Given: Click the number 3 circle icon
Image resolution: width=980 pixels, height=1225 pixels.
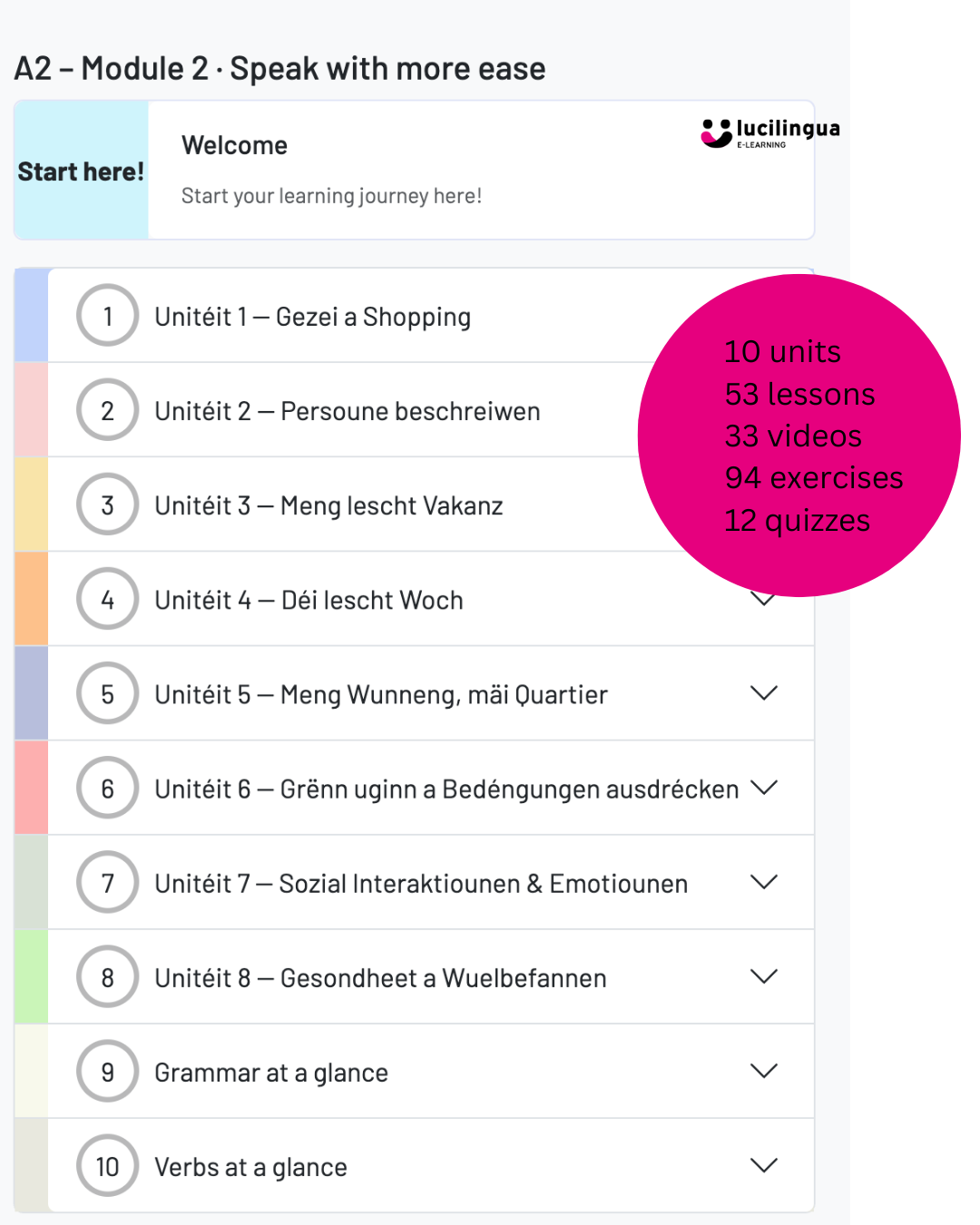Looking at the screenshot, I should pos(108,505).
